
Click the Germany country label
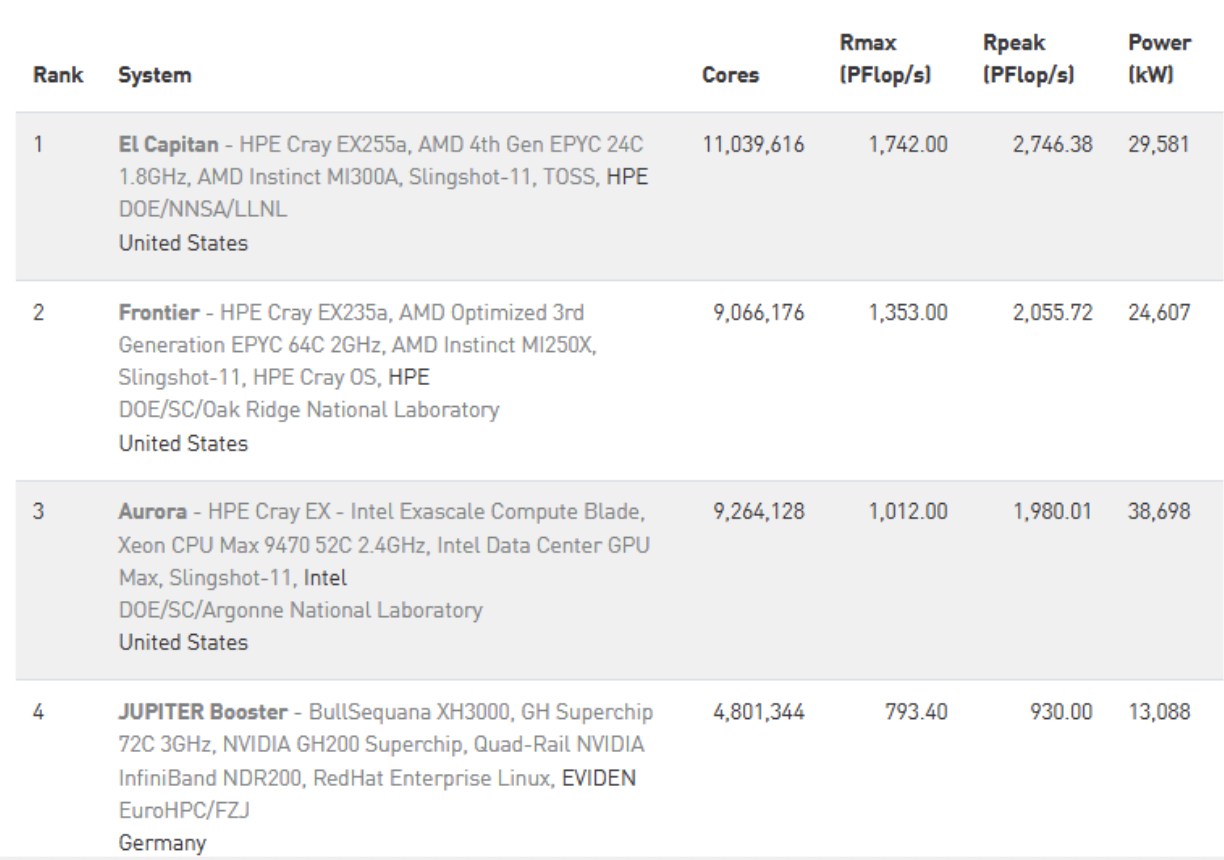162,842
